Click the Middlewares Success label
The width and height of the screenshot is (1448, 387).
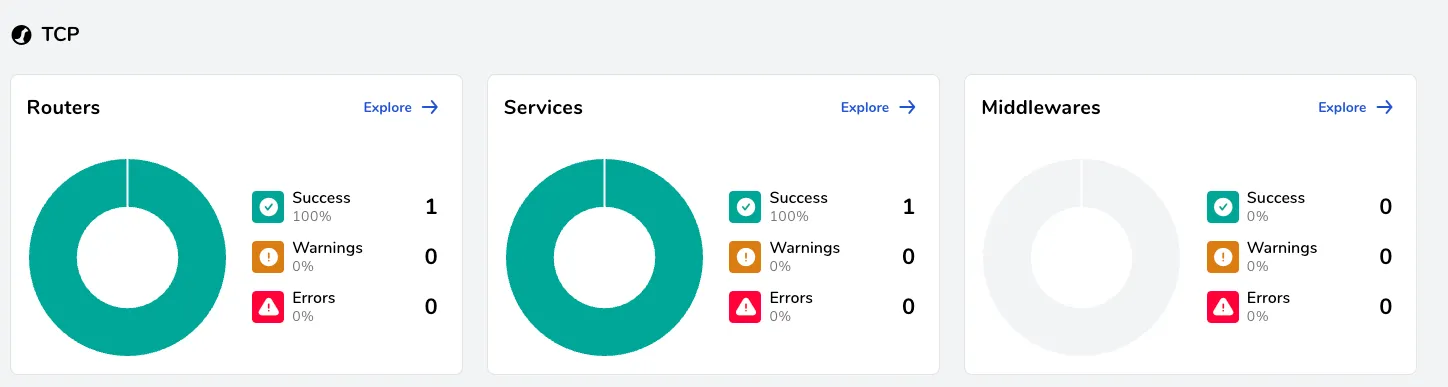pyautogui.click(x=1276, y=198)
